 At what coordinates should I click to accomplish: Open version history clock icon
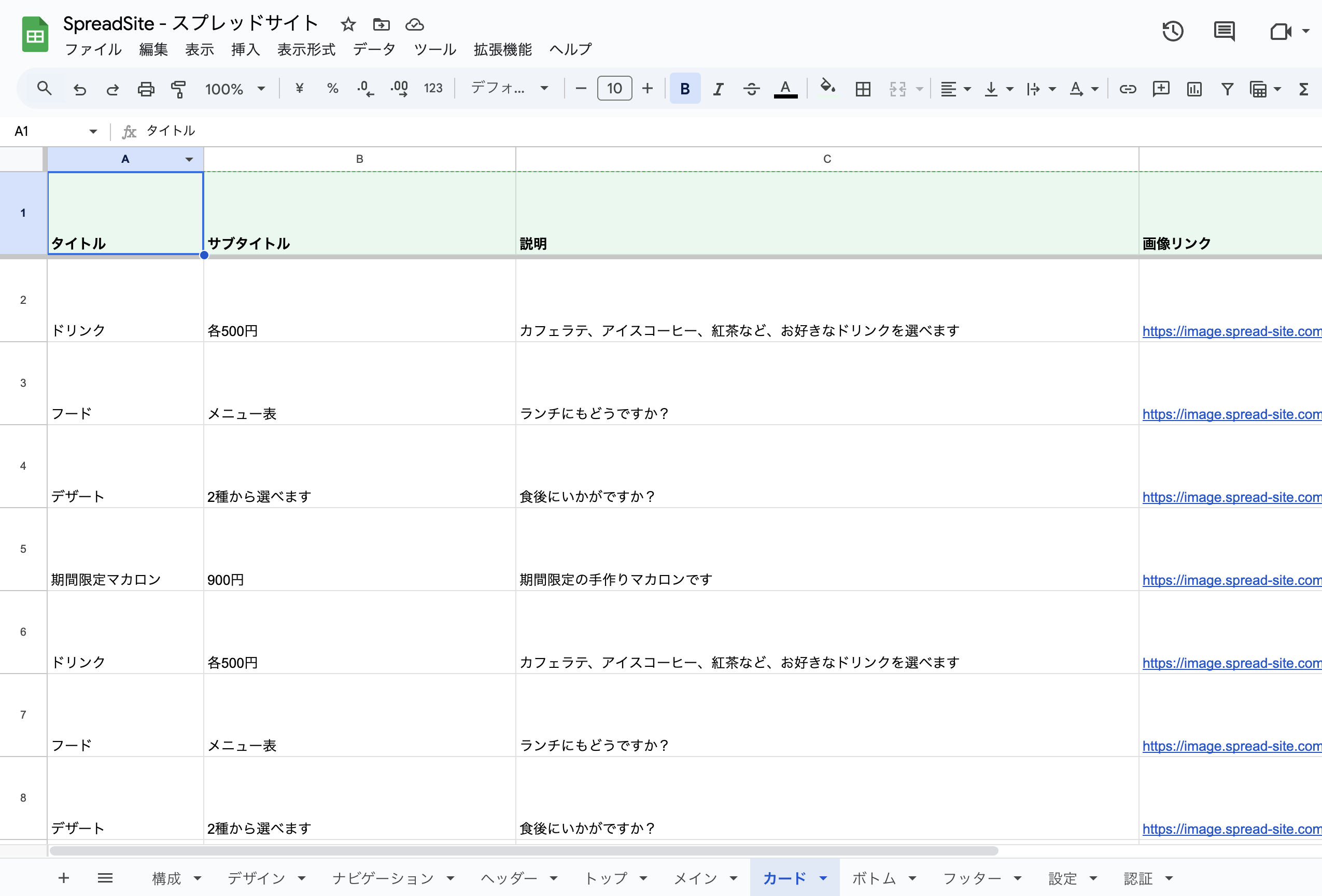tap(1172, 31)
